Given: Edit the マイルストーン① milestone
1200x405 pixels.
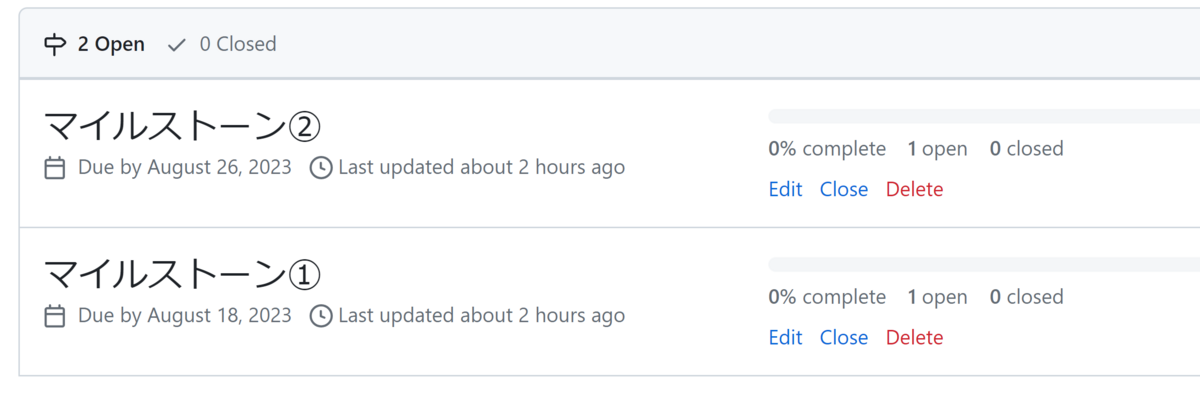Looking at the screenshot, I should click(785, 337).
